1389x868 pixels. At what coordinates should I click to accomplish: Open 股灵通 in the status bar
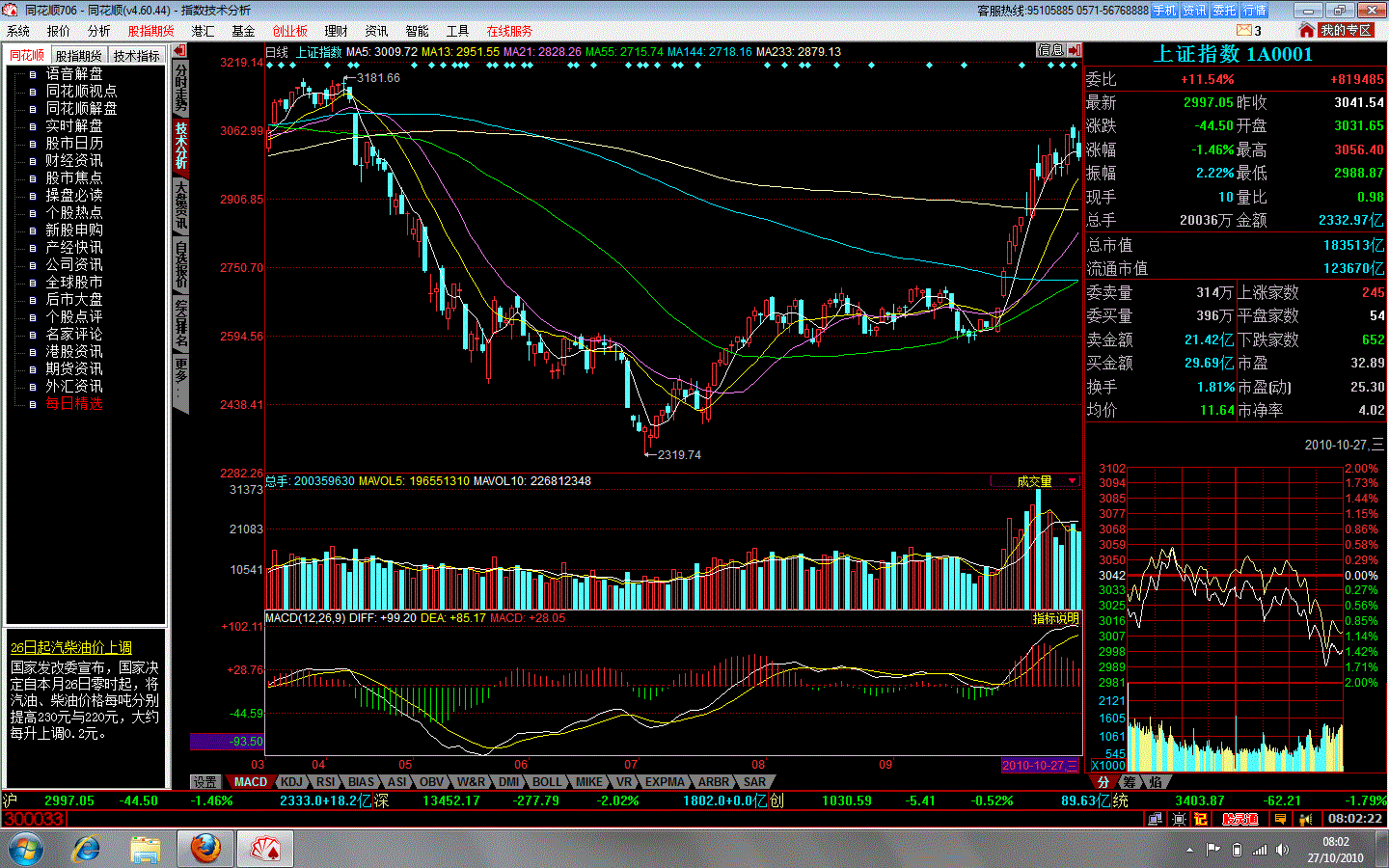(1240, 819)
